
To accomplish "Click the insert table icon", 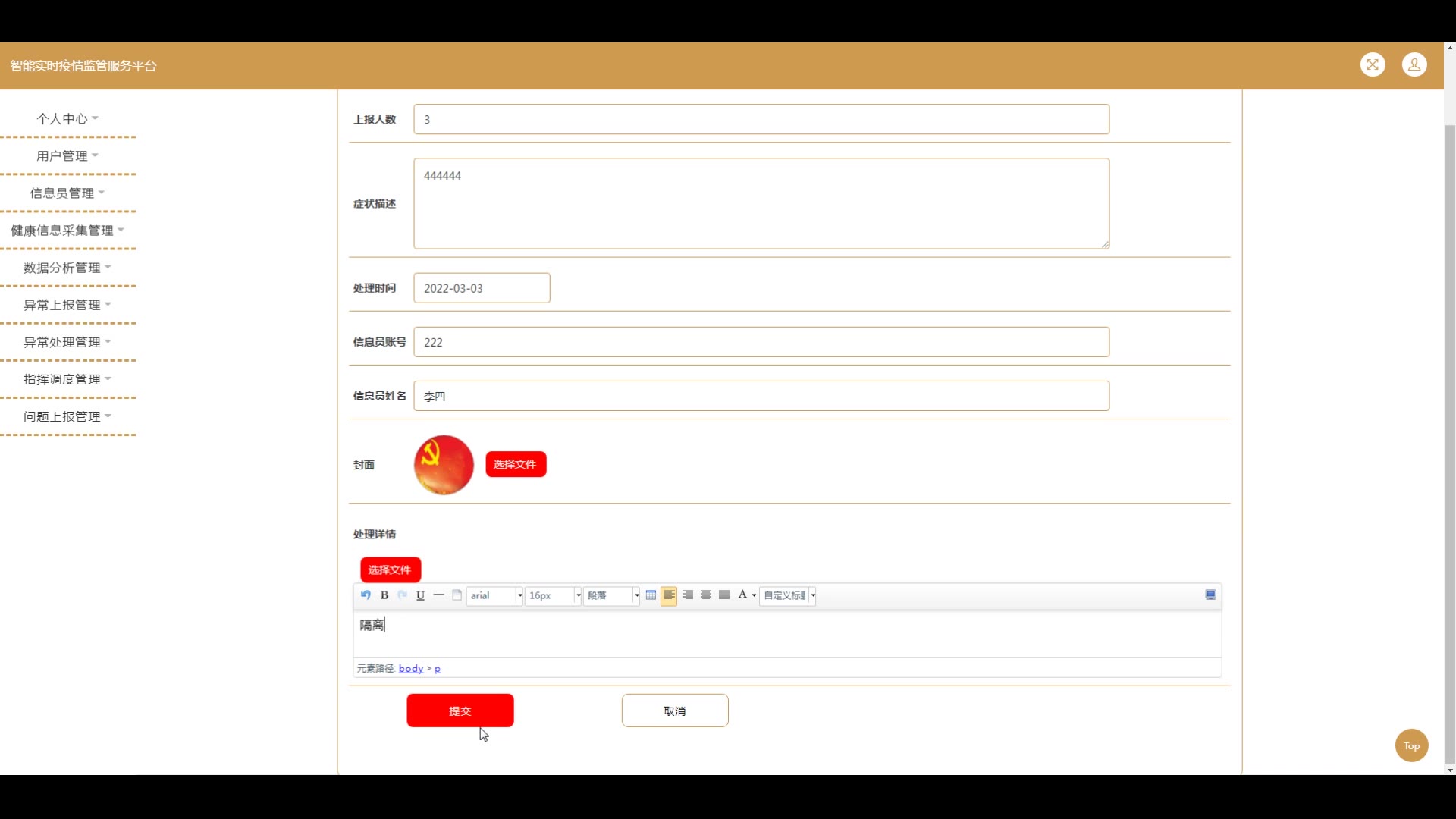I will tap(651, 595).
